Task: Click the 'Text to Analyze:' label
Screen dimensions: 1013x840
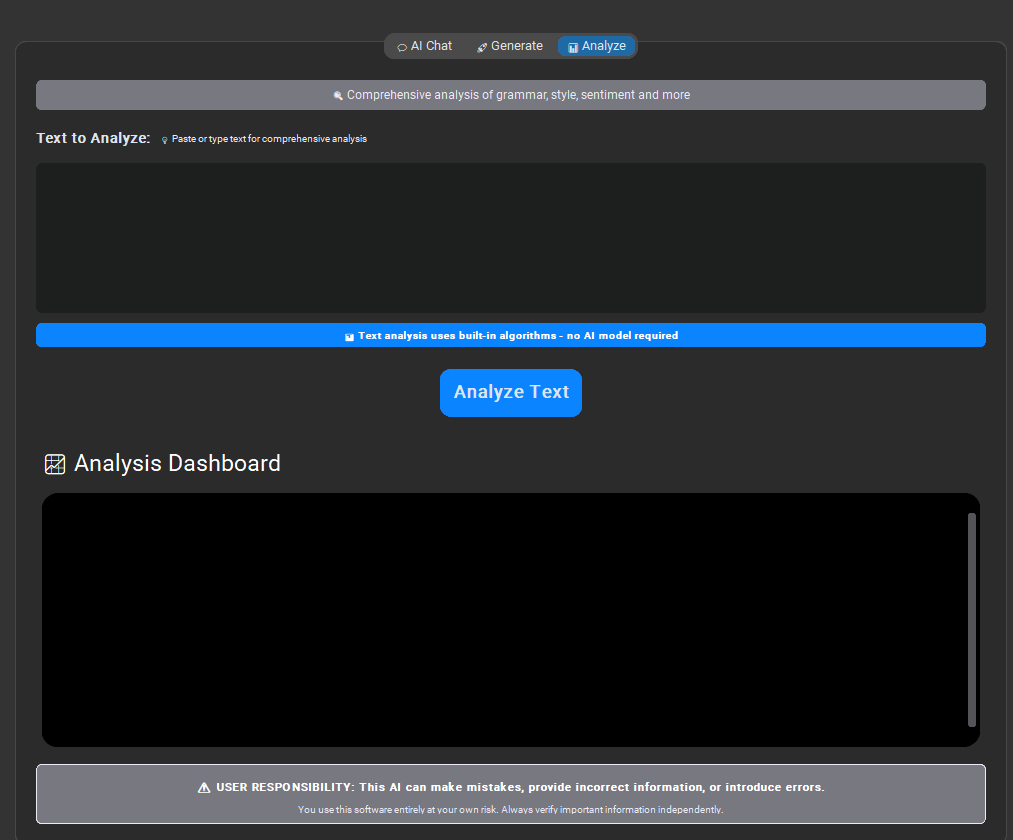Action: click(93, 138)
